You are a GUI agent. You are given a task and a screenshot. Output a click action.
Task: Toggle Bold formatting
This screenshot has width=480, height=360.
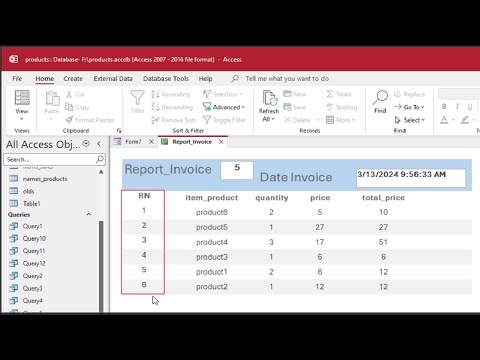tap(444, 107)
